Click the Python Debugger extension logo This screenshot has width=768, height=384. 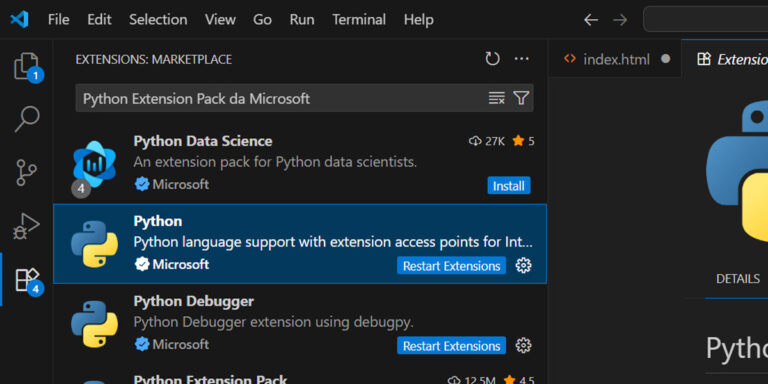[x=95, y=324]
